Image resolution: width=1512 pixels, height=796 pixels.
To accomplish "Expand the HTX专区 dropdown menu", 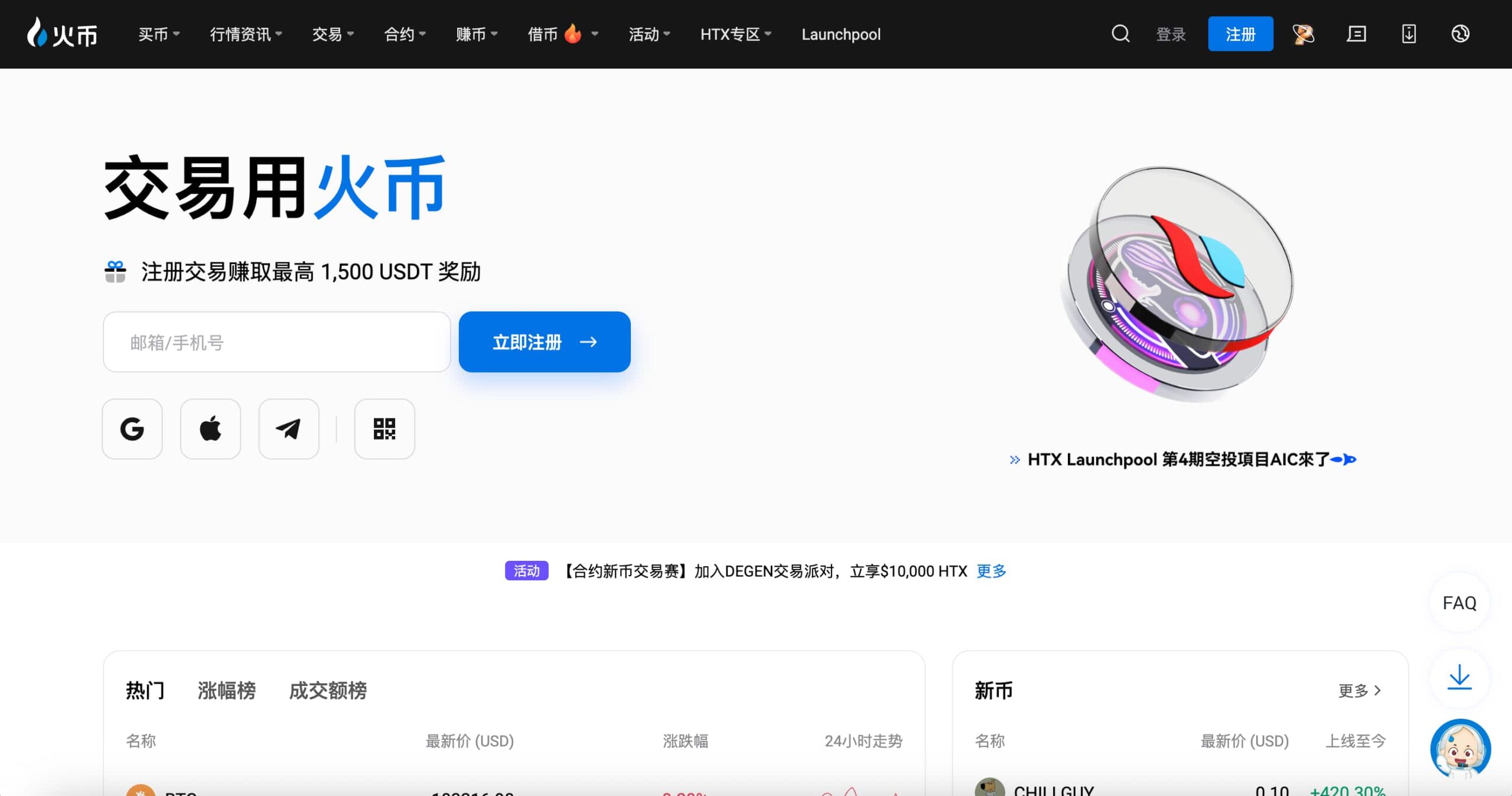I will tap(735, 34).
